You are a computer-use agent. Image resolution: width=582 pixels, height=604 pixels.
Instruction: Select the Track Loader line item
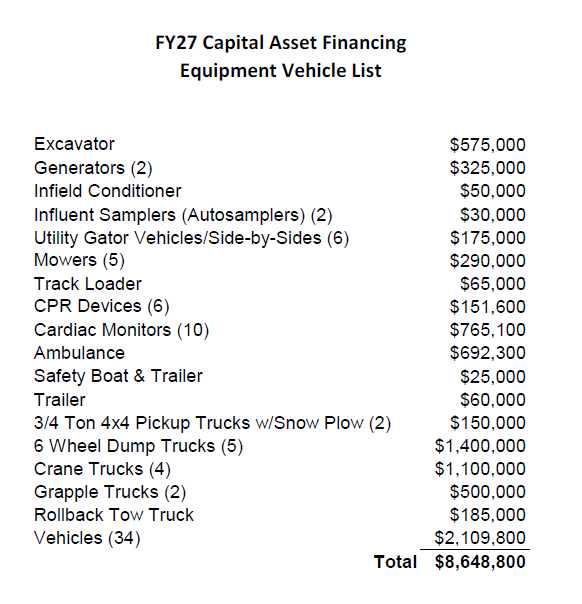click(88, 284)
